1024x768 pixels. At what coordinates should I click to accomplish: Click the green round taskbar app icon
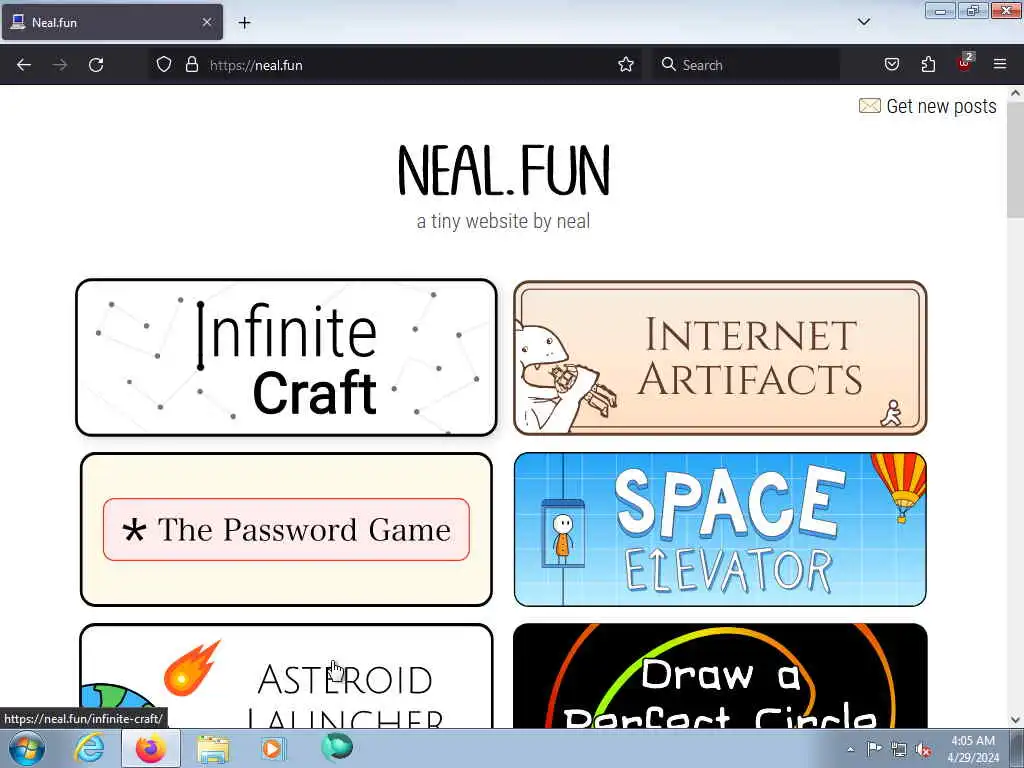pyautogui.click(x=336, y=747)
